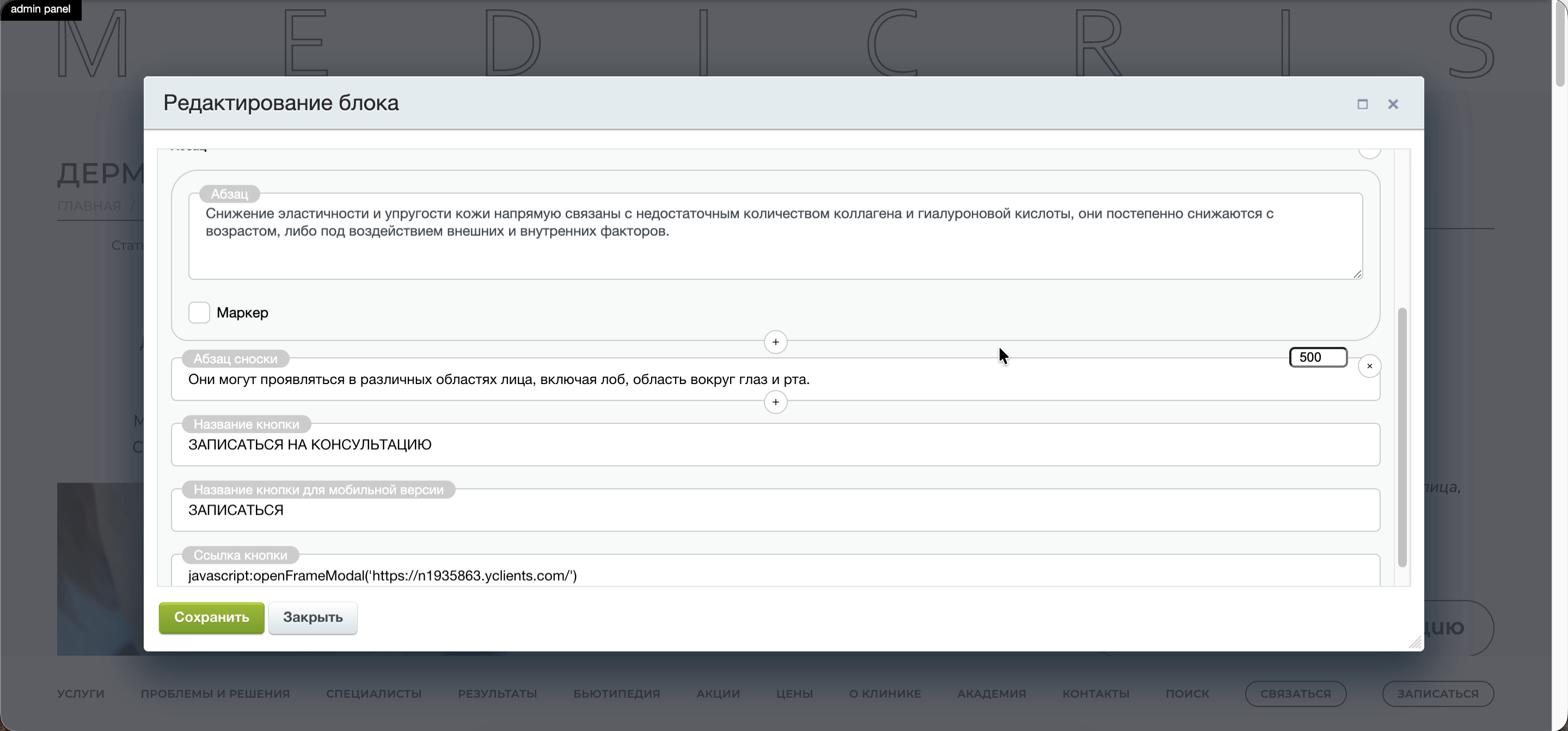Click the ГЛАВНАЯ breadcrumb link
The height and width of the screenshot is (731, 1568).
pos(89,206)
